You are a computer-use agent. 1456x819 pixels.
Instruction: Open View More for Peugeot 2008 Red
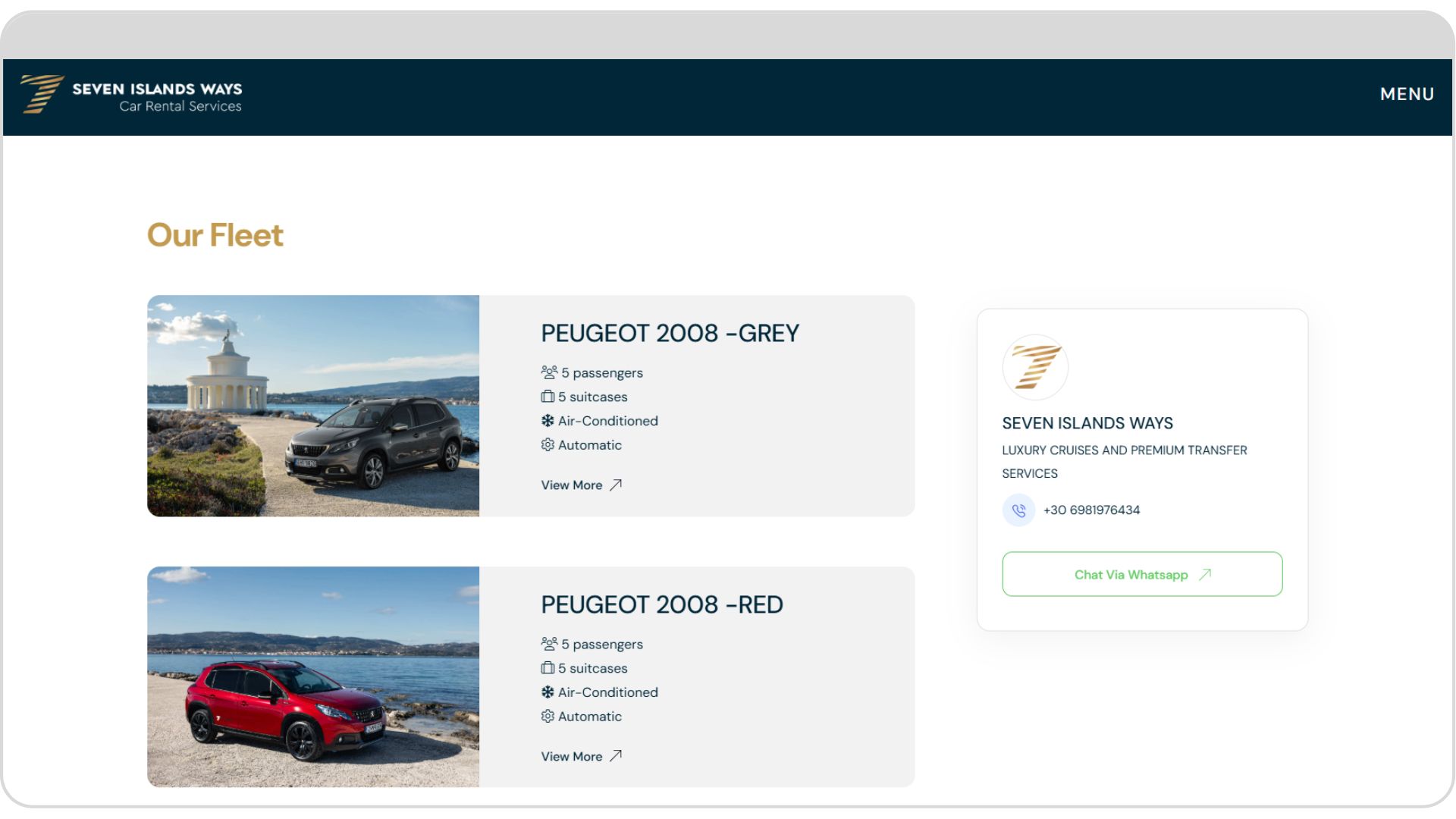point(582,757)
